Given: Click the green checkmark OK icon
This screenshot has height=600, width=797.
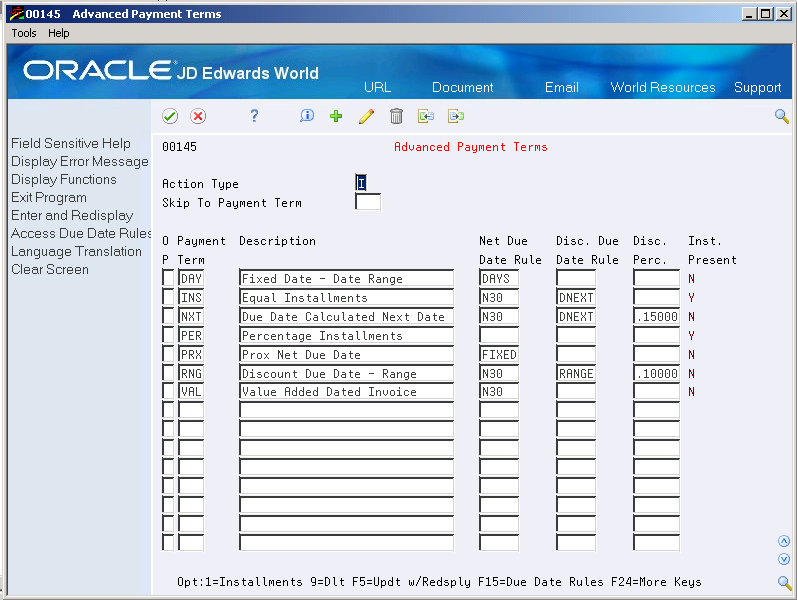Looking at the screenshot, I should 170,116.
